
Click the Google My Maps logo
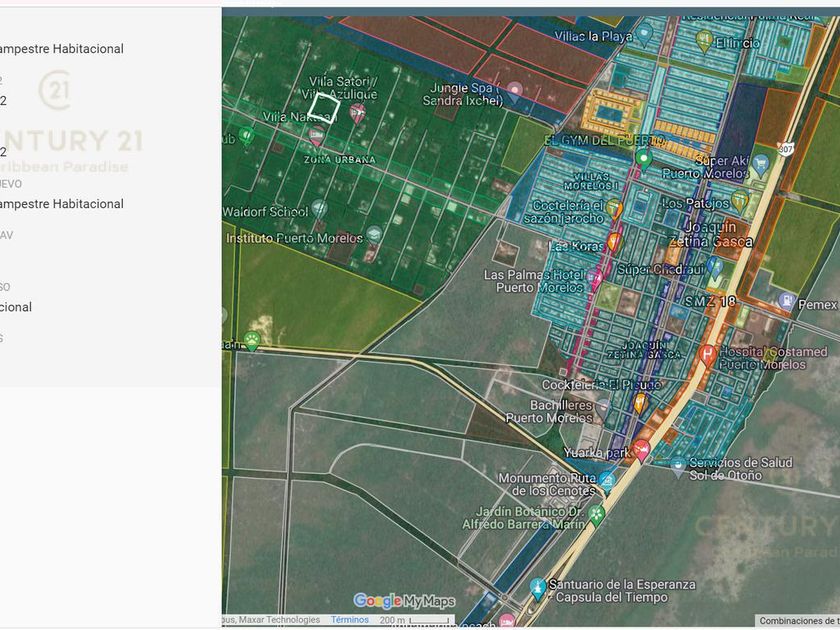tap(404, 601)
